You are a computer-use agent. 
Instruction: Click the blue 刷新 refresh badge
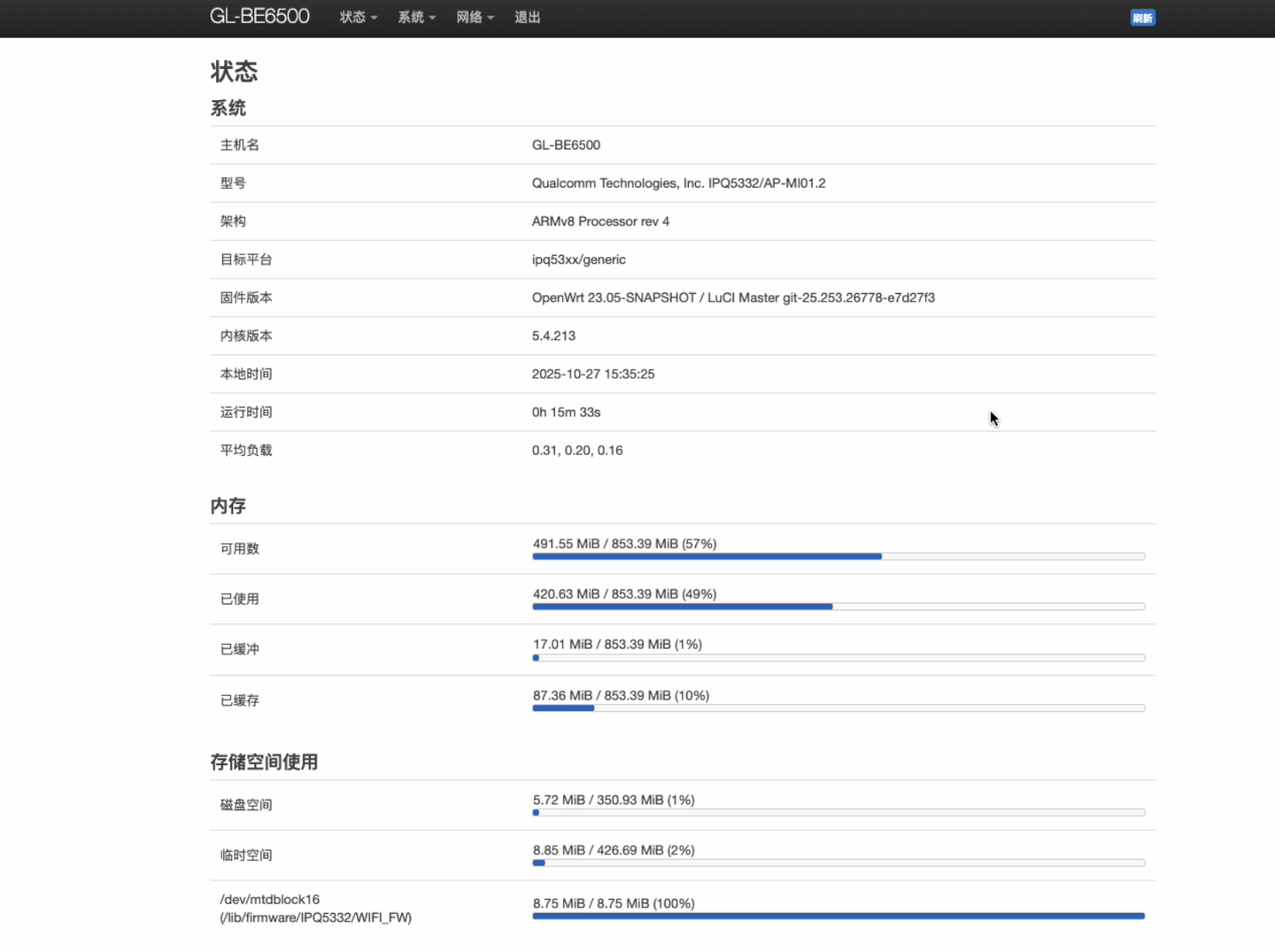[1142, 18]
